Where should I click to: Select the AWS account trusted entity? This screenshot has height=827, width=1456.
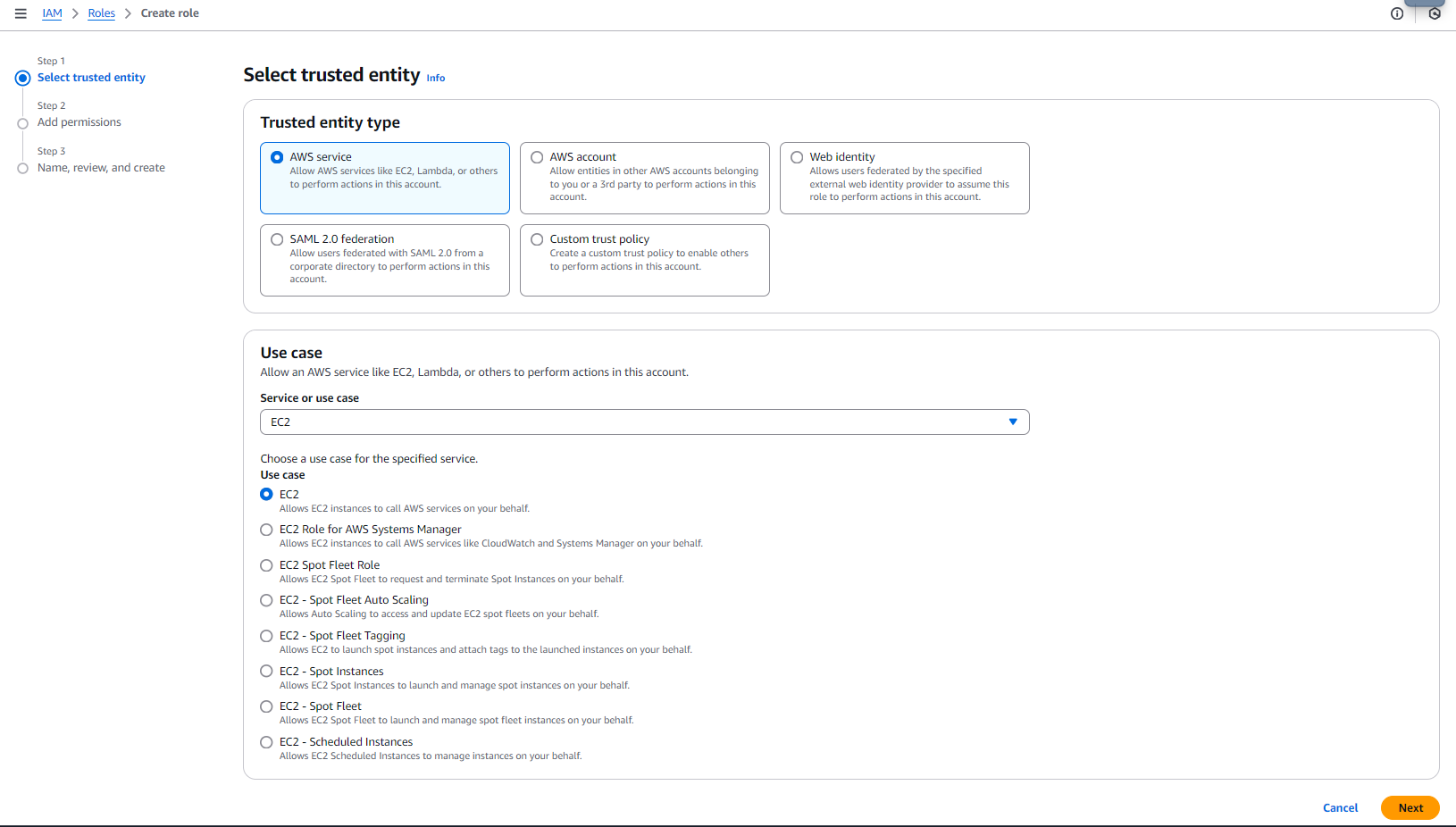pyautogui.click(x=645, y=178)
